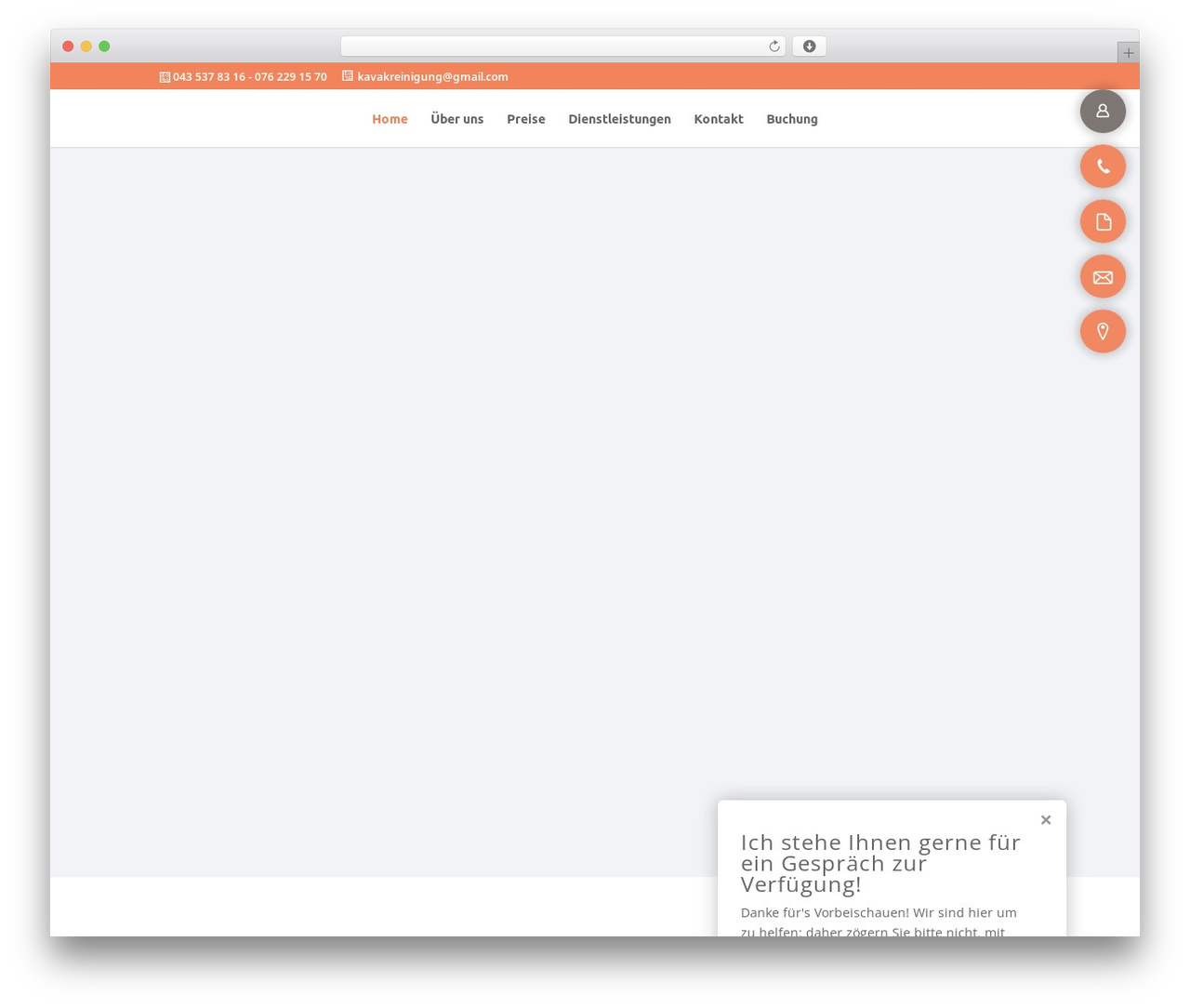Click the yellow minimize window button
The height and width of the screenshot is (1008, 1190).
(x=86, y=46)
